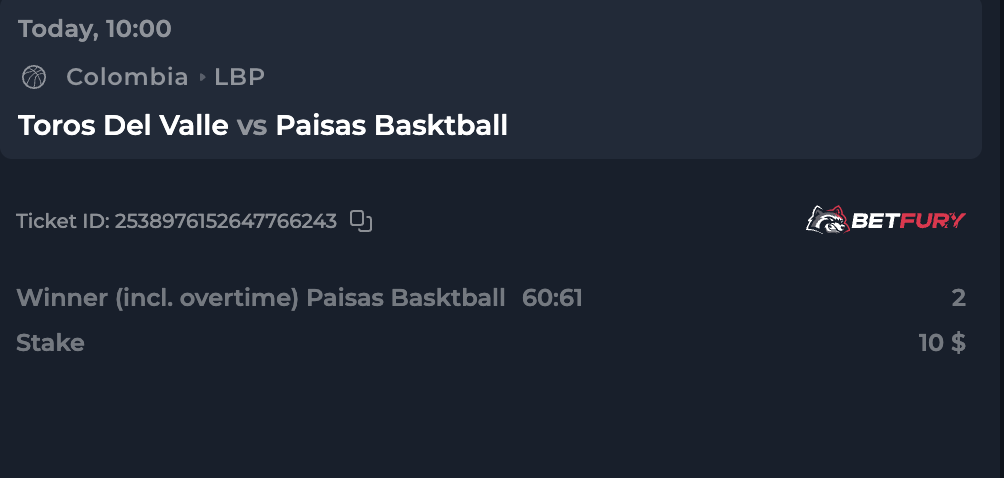Click the vs separator between teams
The image size is (1004, 478).
click(x=252, y=126)
